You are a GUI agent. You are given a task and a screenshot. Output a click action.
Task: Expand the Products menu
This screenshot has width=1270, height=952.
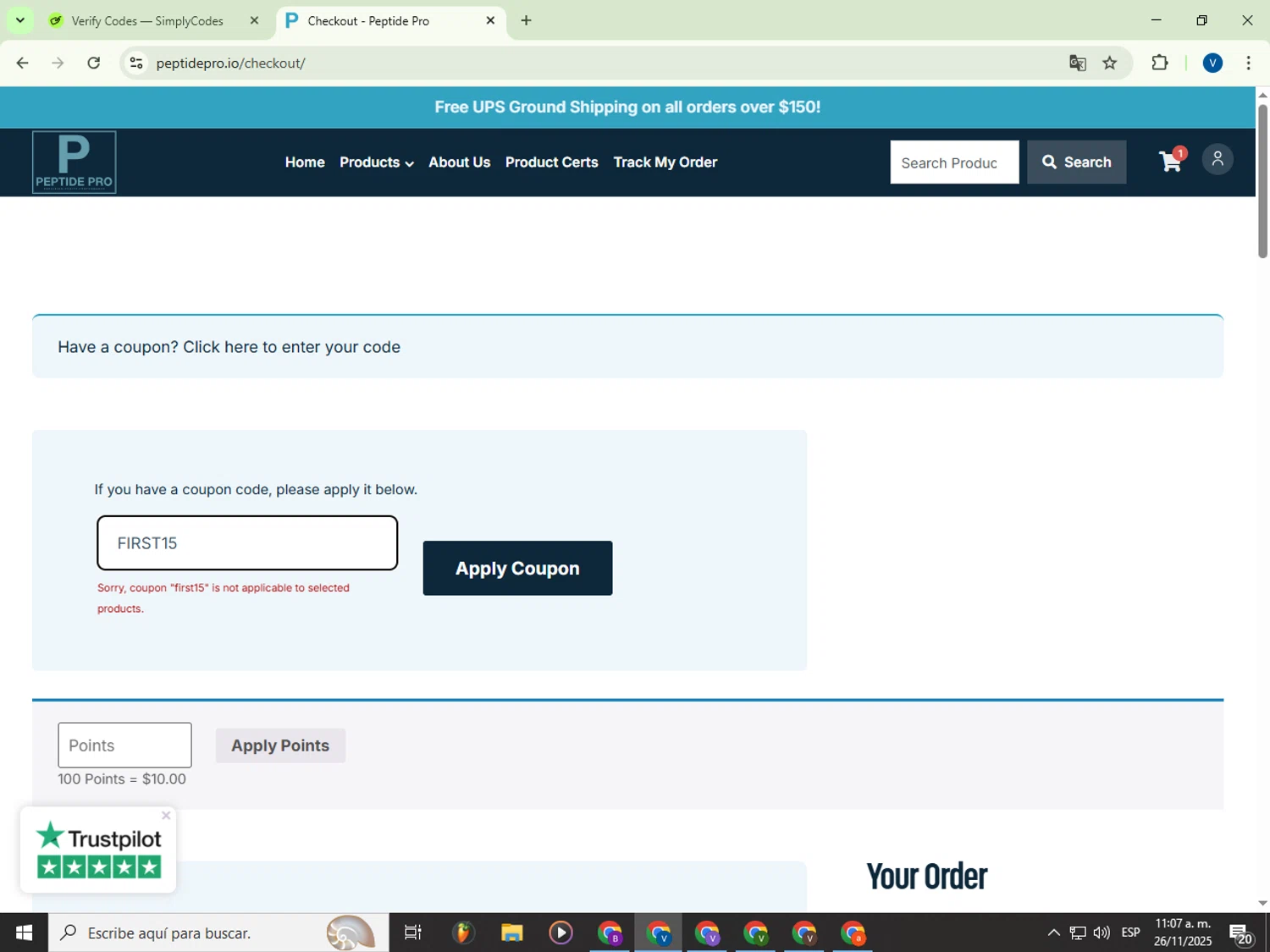[377, 162]
